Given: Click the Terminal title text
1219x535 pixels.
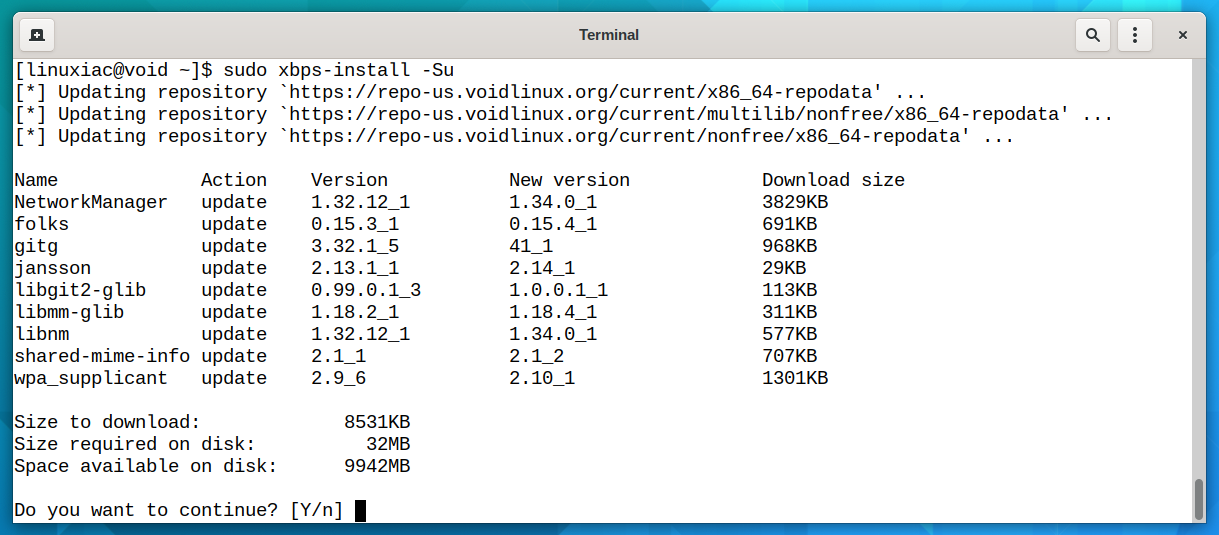Looking at the screenshot, I should [609, 35].
